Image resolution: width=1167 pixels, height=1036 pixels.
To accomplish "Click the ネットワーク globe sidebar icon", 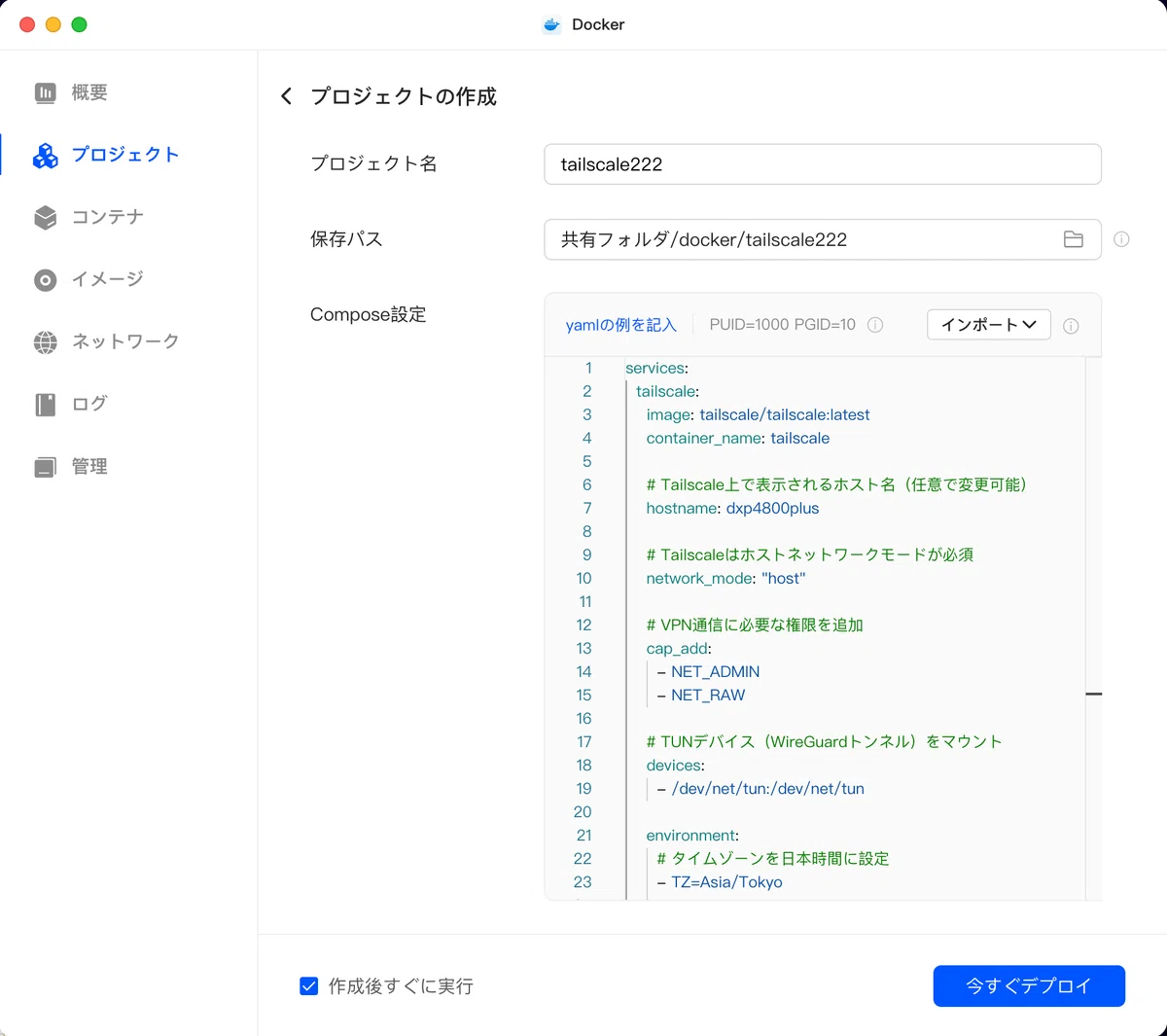I will (x=46, y=342).
